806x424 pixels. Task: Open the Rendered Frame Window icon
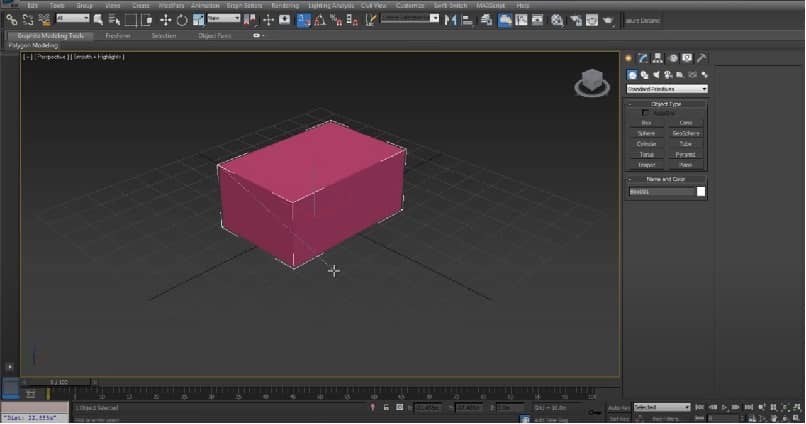(592, 20)
